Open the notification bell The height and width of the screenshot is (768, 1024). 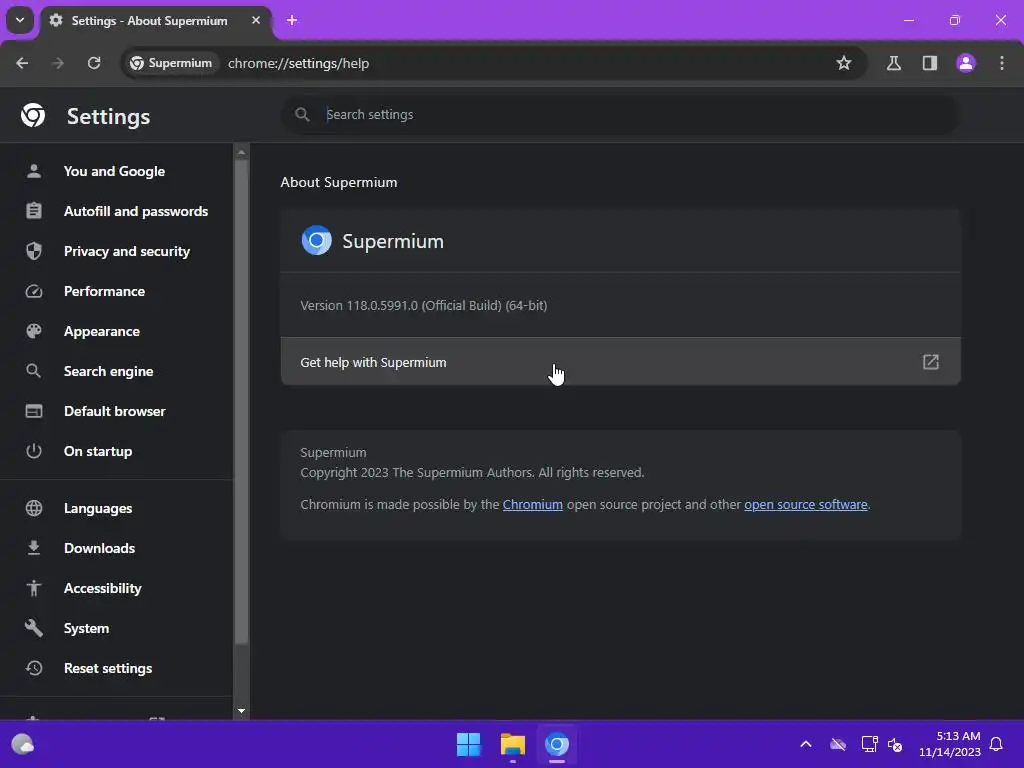point(997,744)
